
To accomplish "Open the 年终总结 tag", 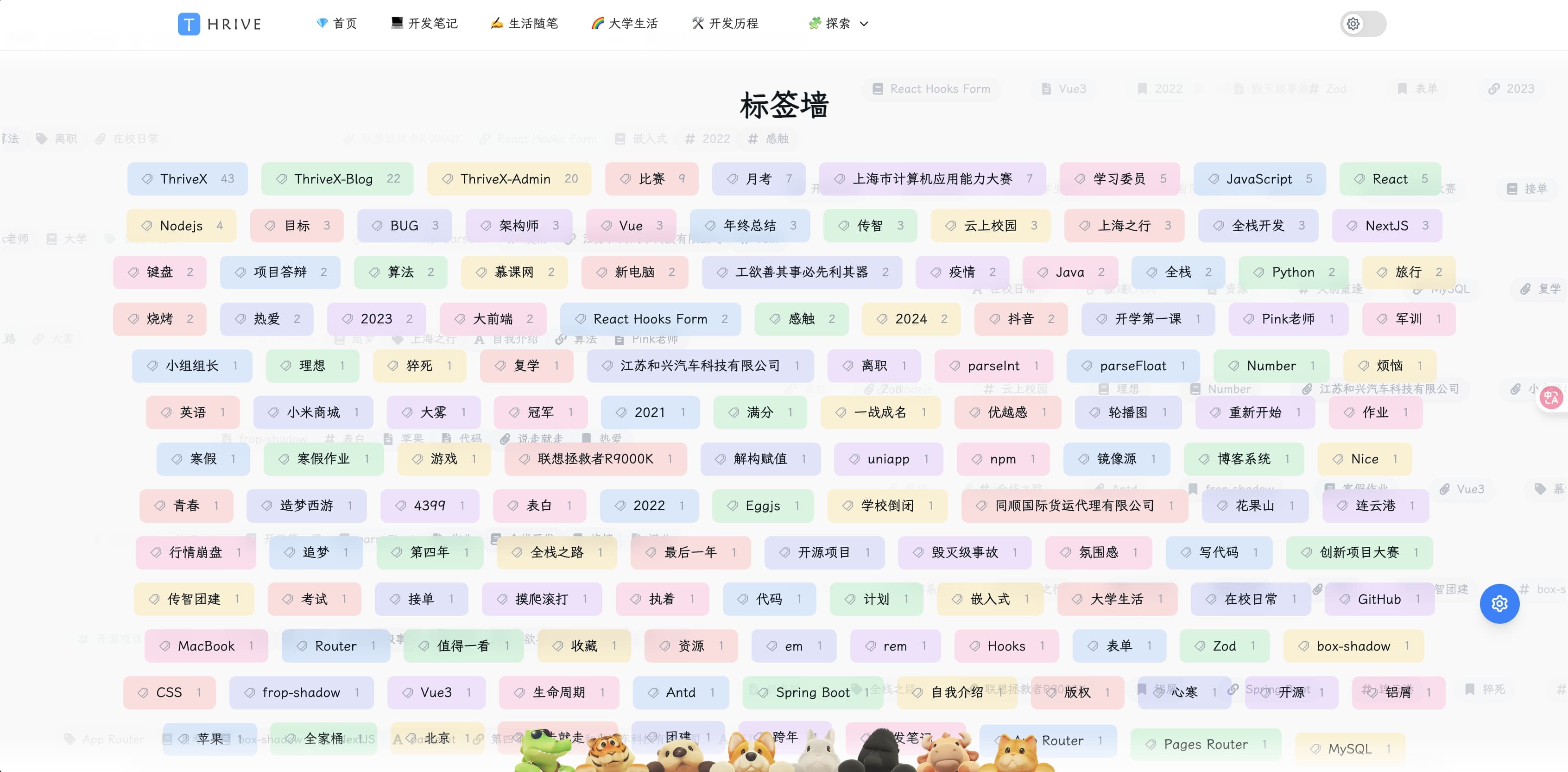I will click(x=750, y=226).
